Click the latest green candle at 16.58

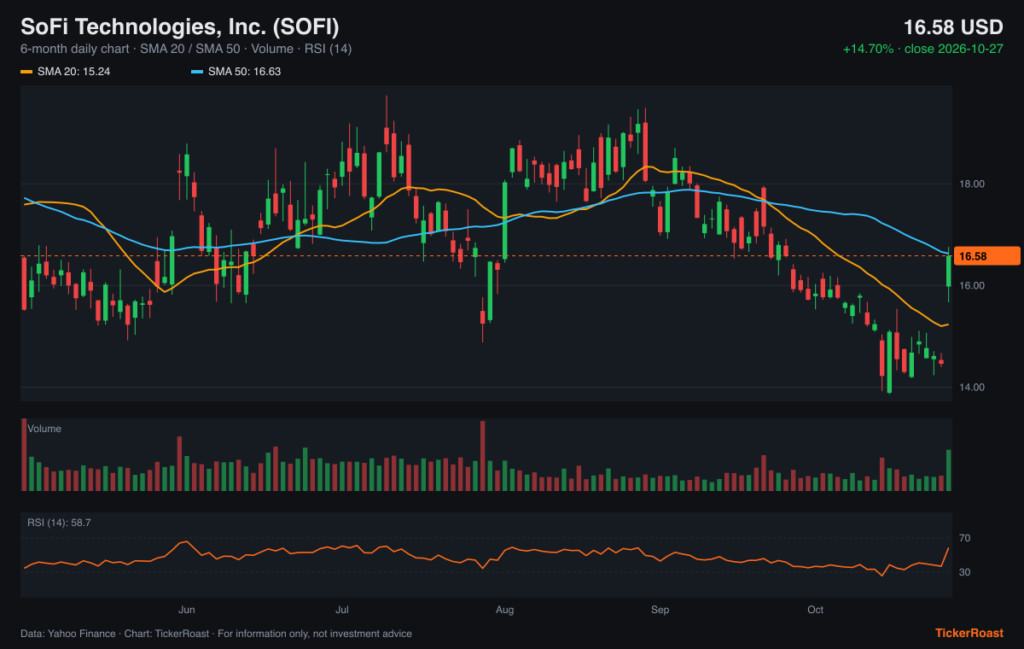click(949, 271)
